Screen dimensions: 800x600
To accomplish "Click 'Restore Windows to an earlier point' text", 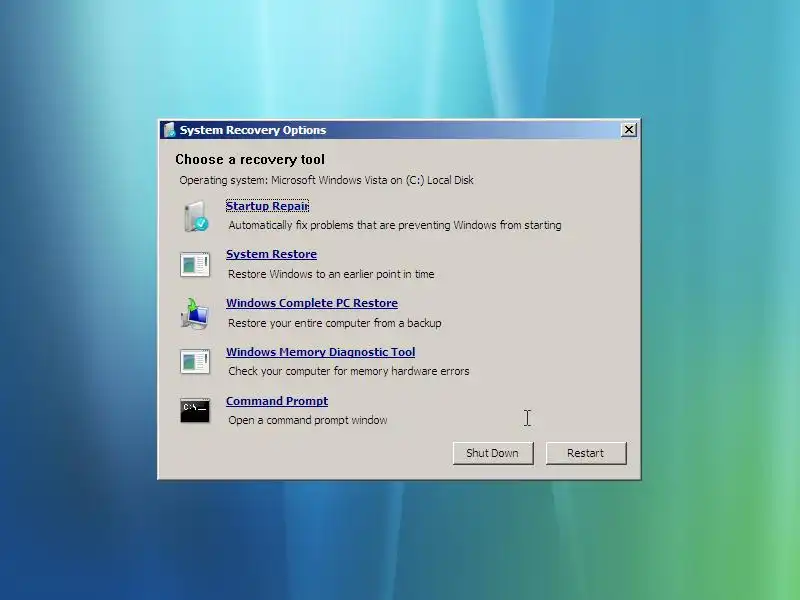I will point(331,274).
